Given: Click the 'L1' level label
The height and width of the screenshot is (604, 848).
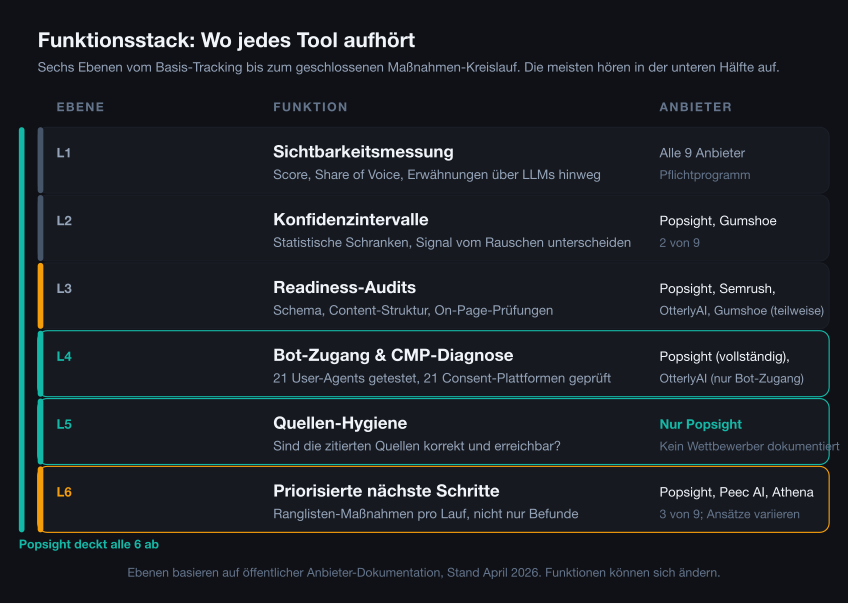Looking at the screenshot, I should 64,153.
